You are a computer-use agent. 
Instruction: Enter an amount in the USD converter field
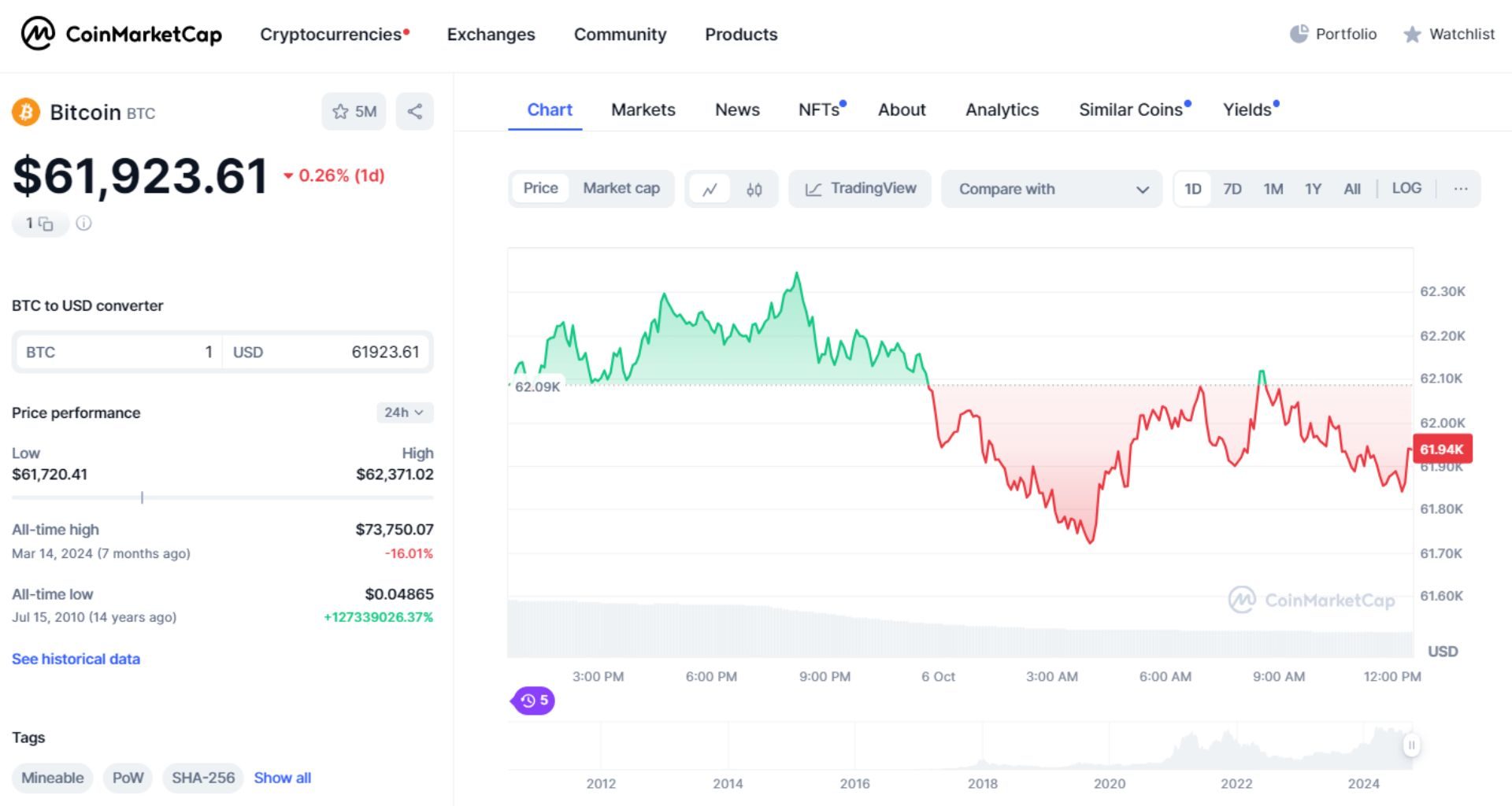click(362, 352)
